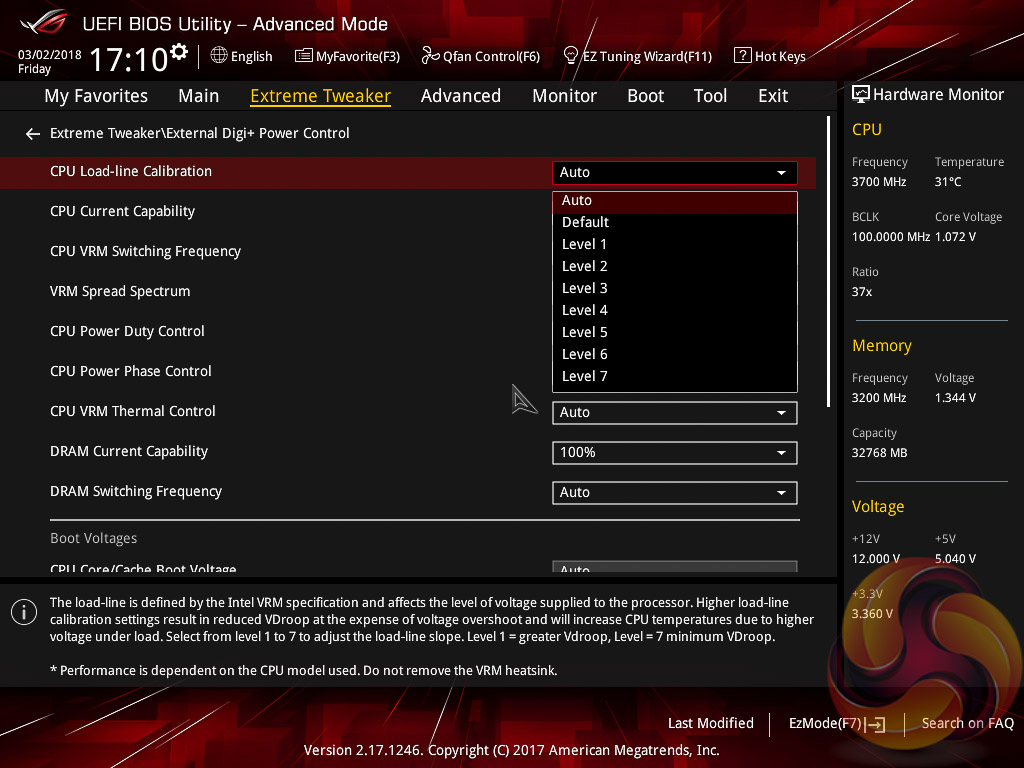This screenshot has width=1024, height=768.
Task: Switch to EzMode(F7)
Action: coord(837,724)
